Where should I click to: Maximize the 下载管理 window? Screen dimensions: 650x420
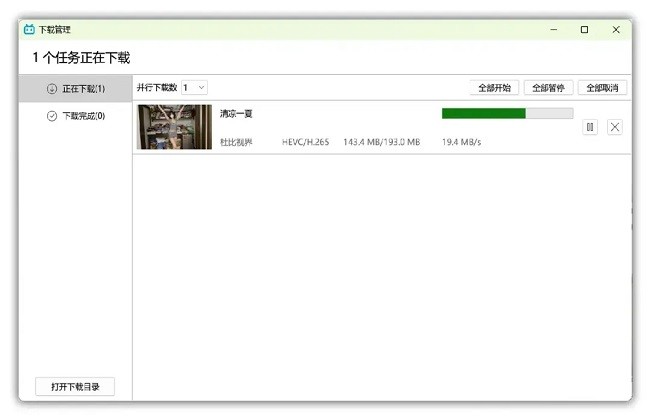tap(584, 30)
